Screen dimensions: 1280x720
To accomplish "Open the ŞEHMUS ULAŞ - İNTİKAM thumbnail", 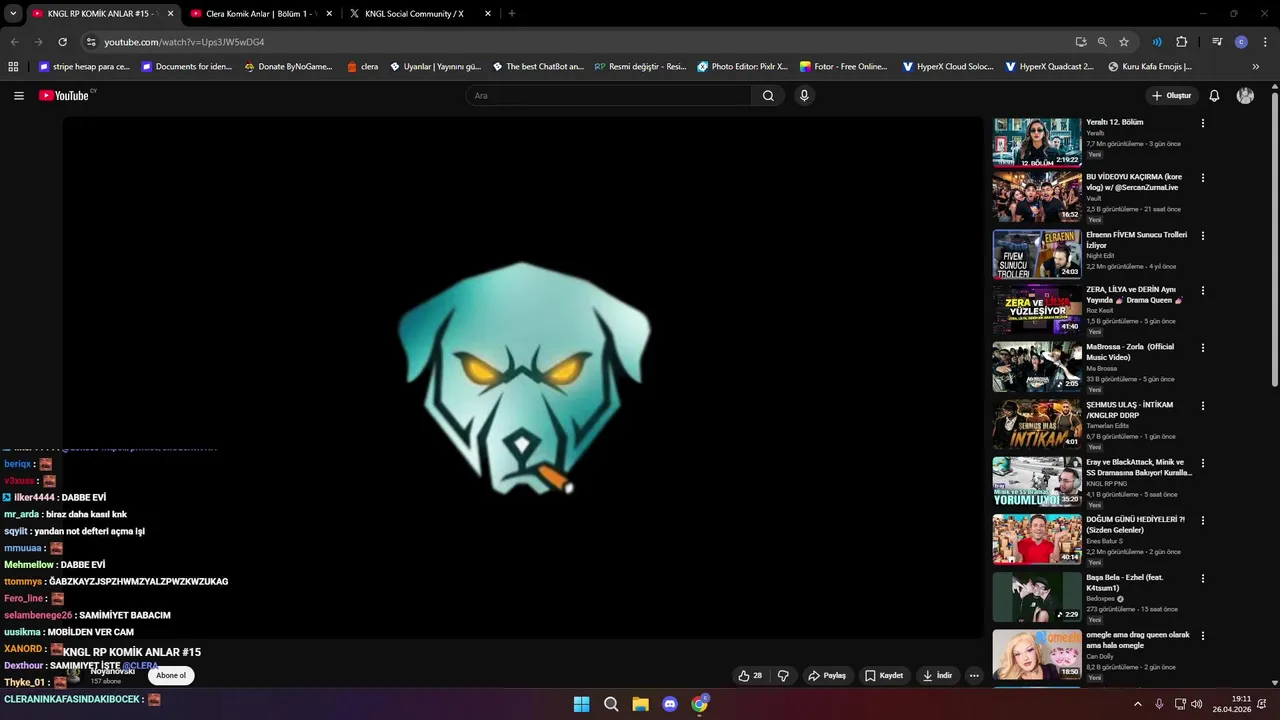I will [1037, 424].
